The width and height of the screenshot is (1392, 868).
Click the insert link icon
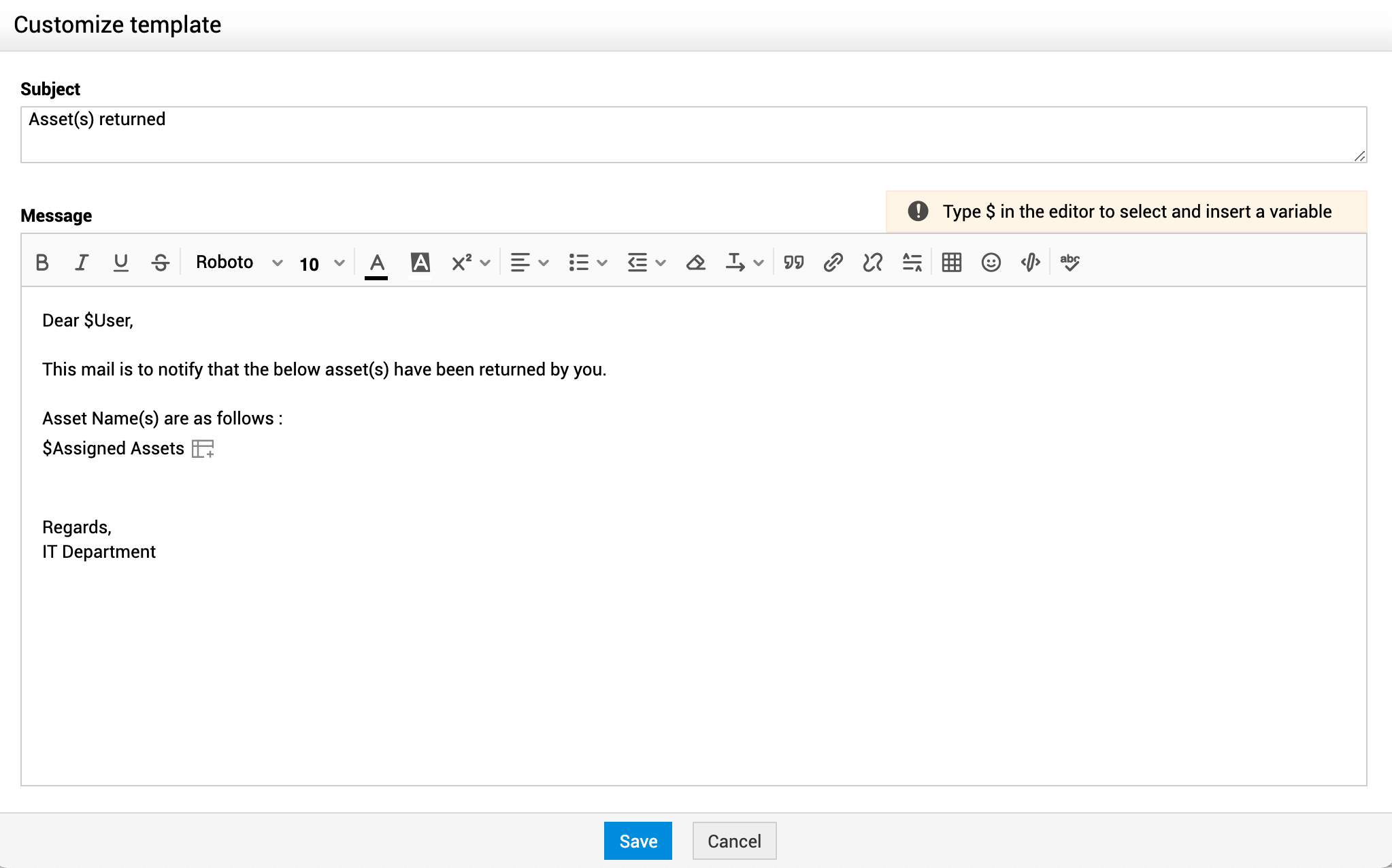[833, 263]
